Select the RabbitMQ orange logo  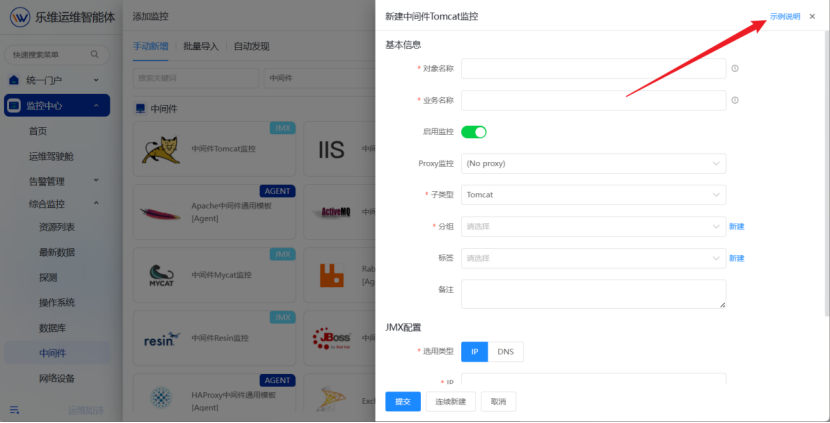(x=332, y=275)
